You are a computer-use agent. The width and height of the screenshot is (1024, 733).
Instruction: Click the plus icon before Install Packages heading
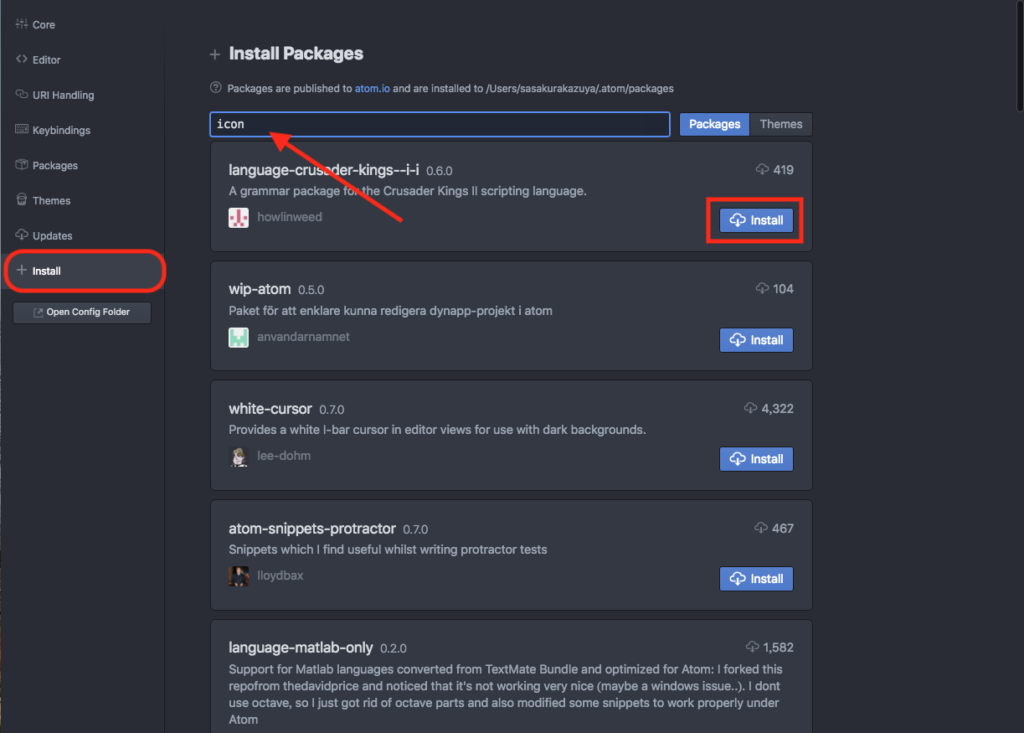coord(215,54)
